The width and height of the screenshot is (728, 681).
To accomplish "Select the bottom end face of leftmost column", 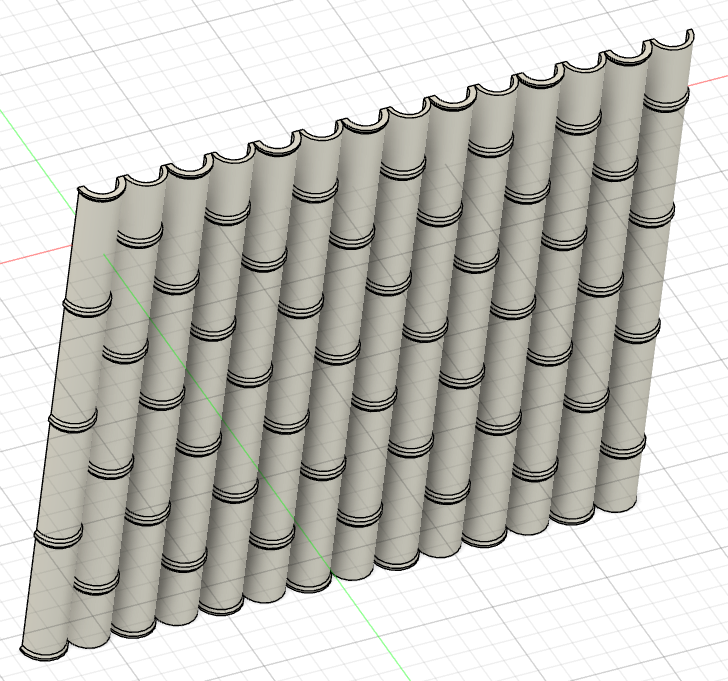I will click(44, 654).
